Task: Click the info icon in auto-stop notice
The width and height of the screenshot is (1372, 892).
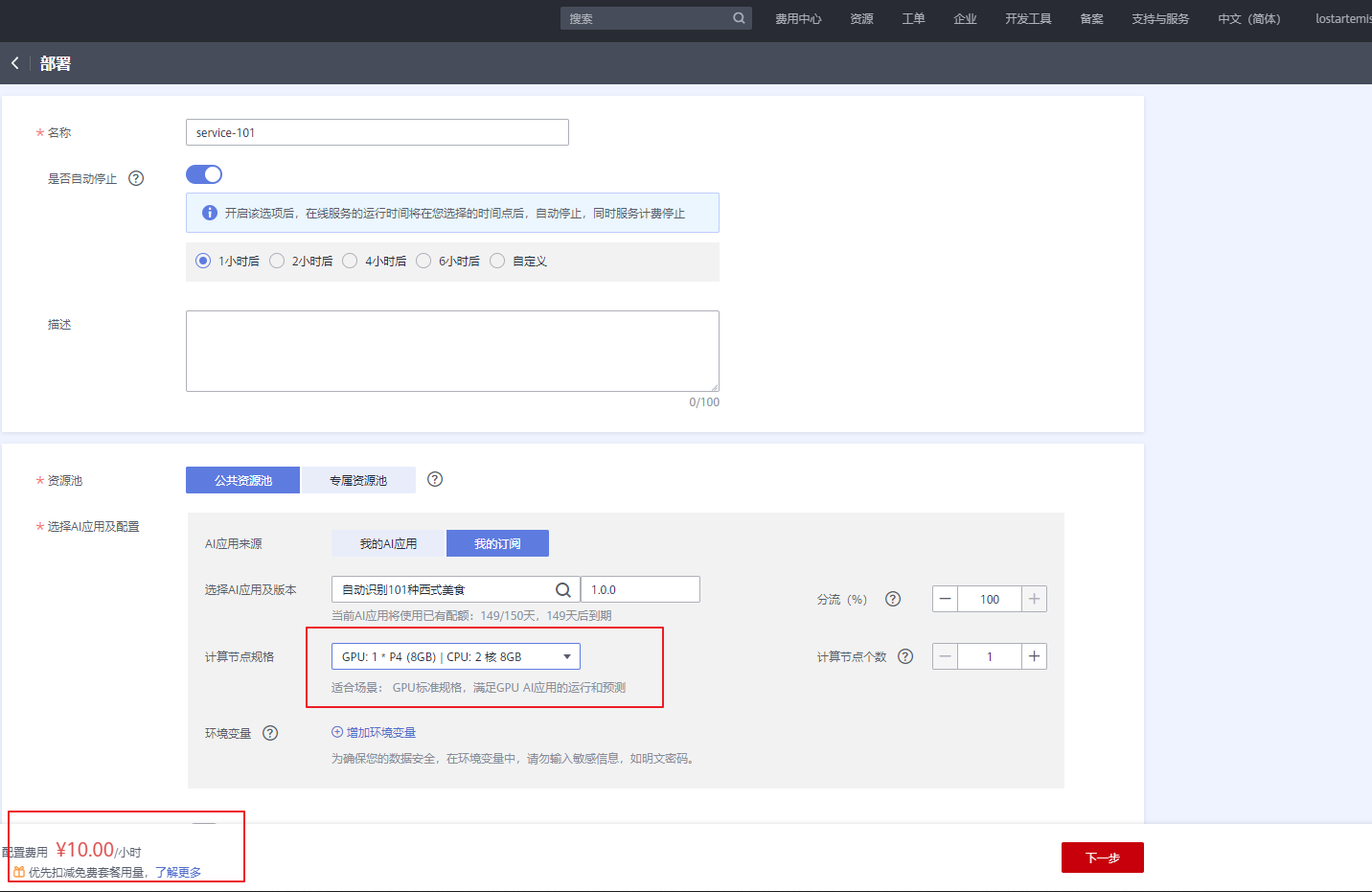Action: click(x=210, y=213)
